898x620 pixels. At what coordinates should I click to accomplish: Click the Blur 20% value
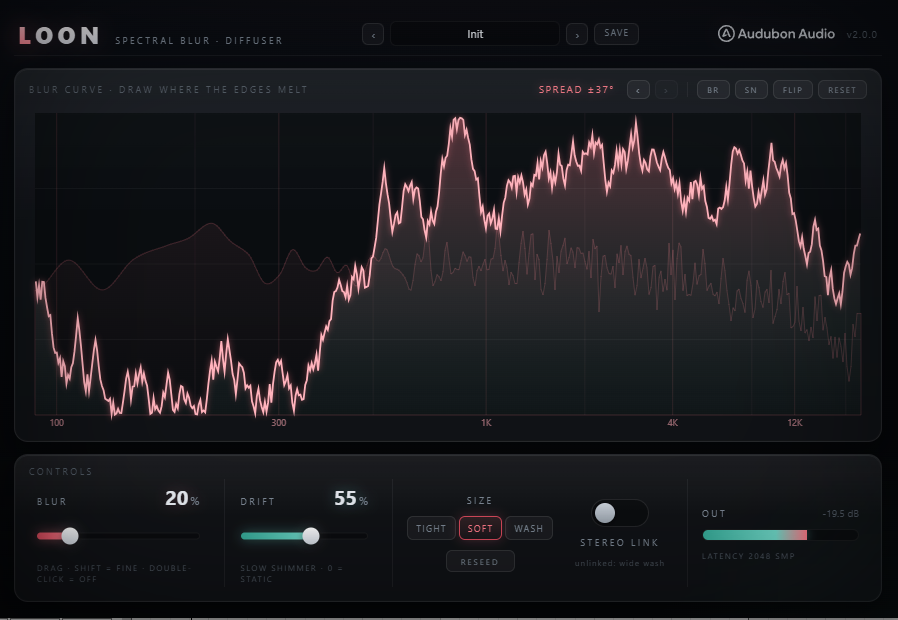182,499
